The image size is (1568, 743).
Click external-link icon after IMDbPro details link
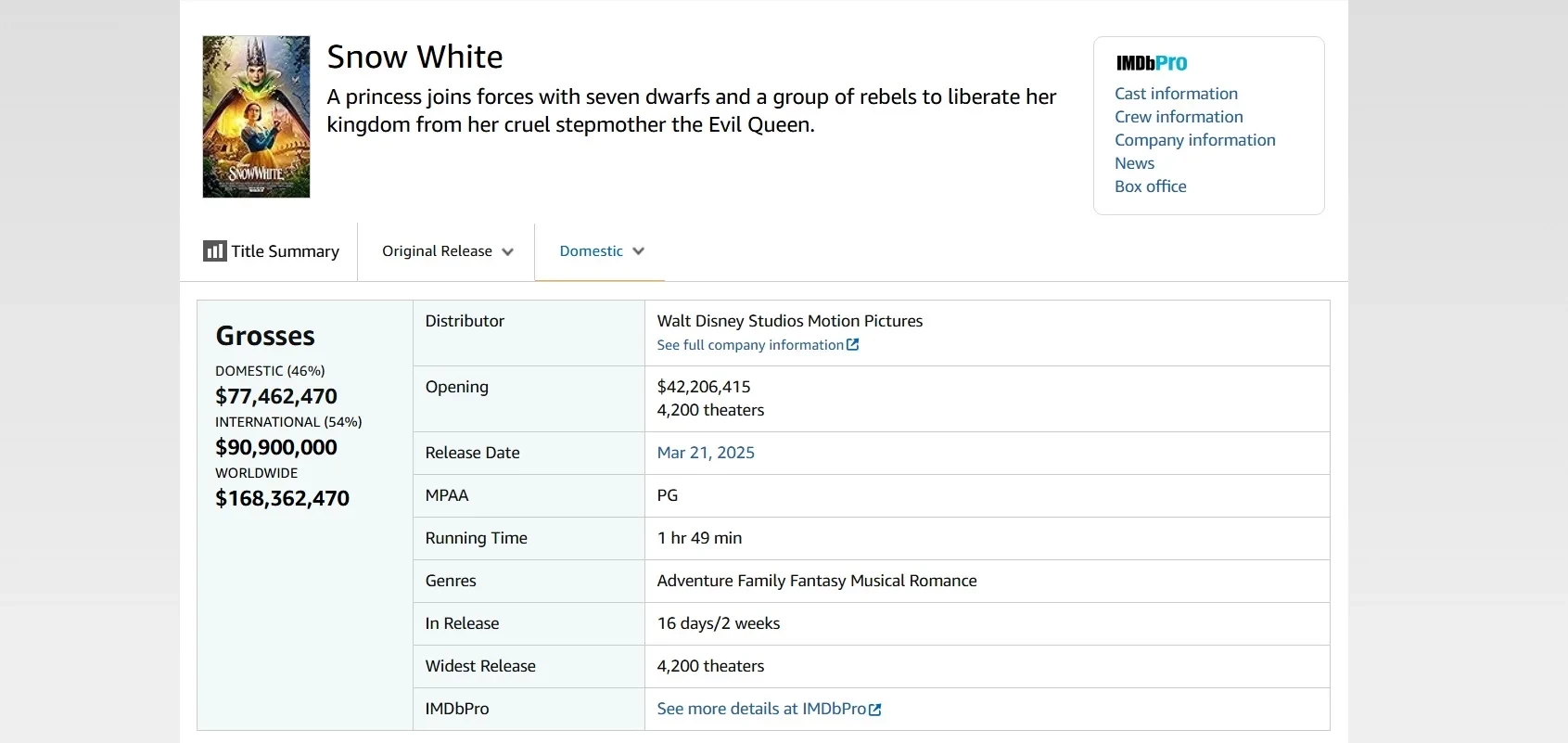[874, 710]
